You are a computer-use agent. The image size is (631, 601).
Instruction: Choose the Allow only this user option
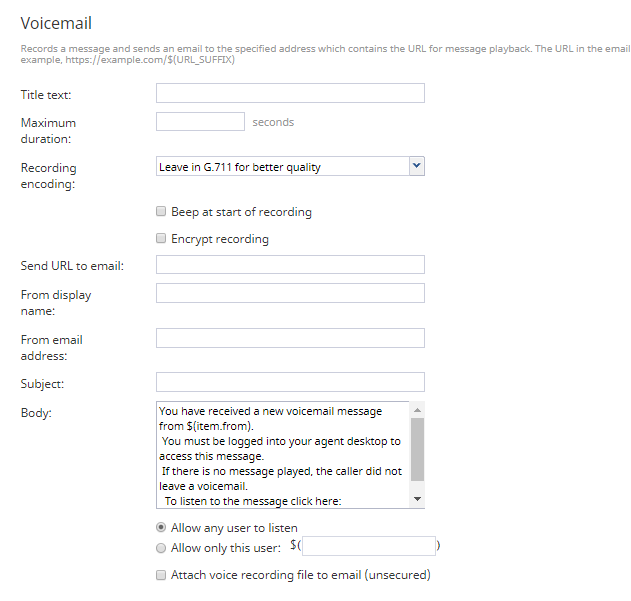click(161, 548)
